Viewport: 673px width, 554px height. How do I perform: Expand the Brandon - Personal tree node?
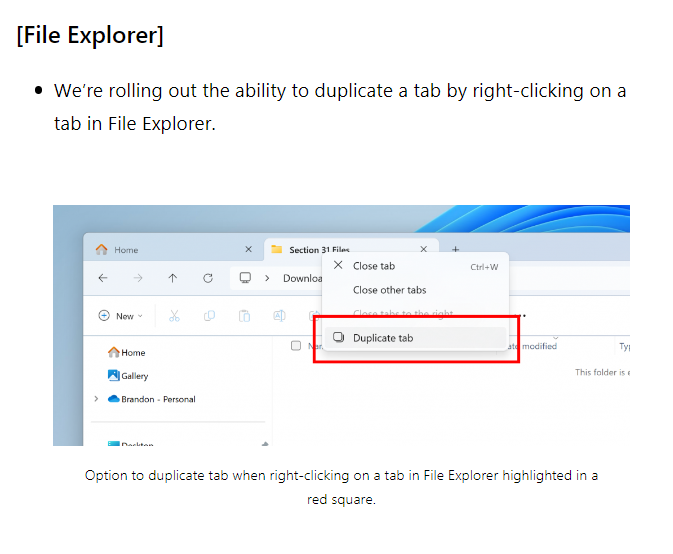coord(96,399)
